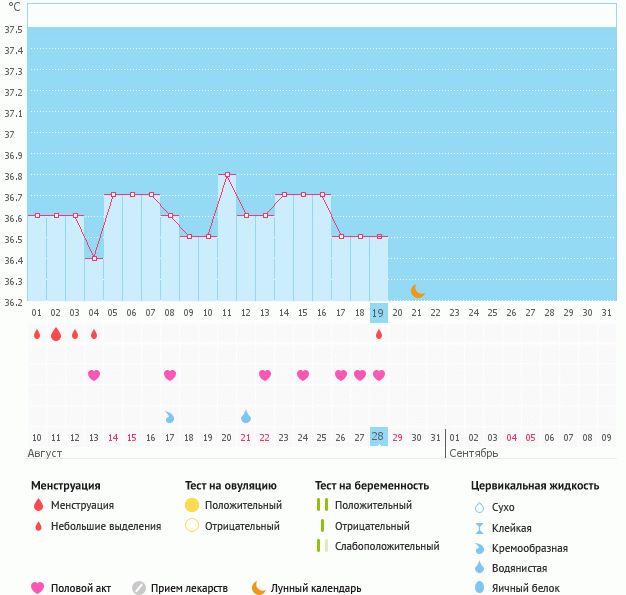Click the 'Слабоположительный' legend label
Viewport: 626px width, 595px height.
click(x=386, y=546)
